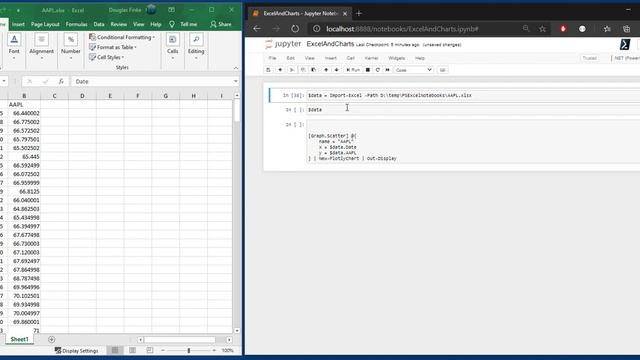Restart the kernel icon in Jupyter

[378, 70]
